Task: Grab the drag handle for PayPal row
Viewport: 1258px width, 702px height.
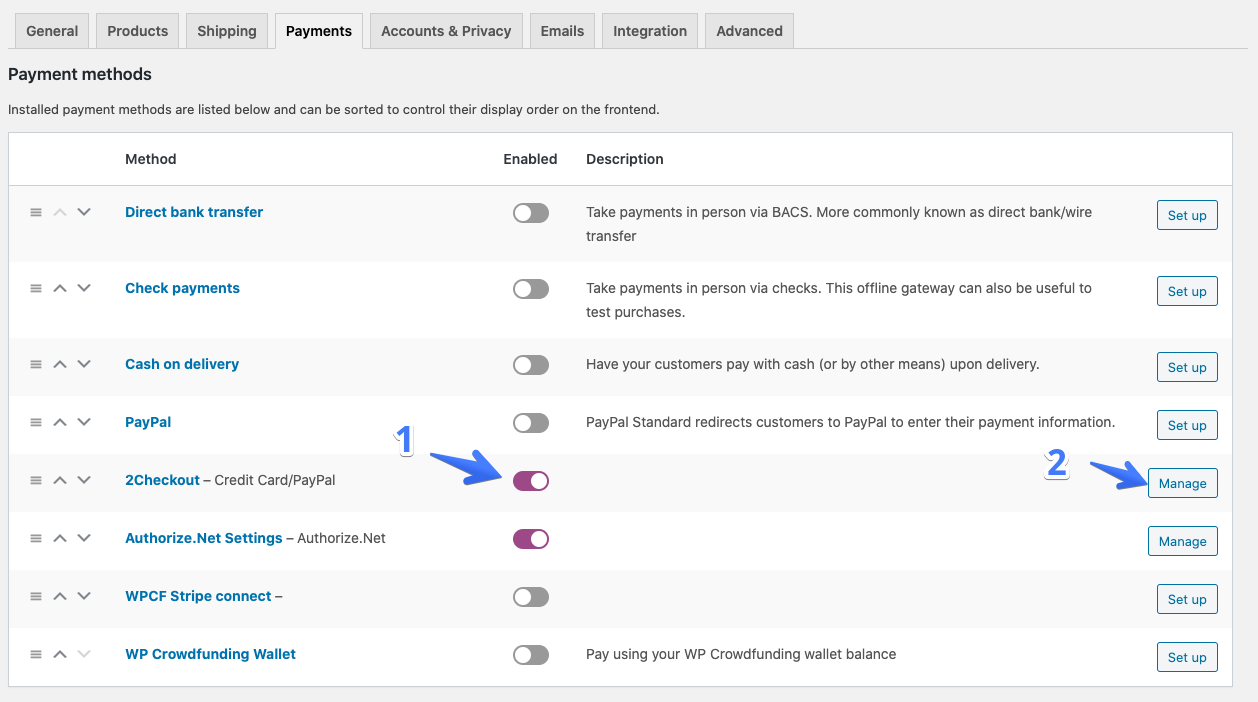Action: click(36, 423)
